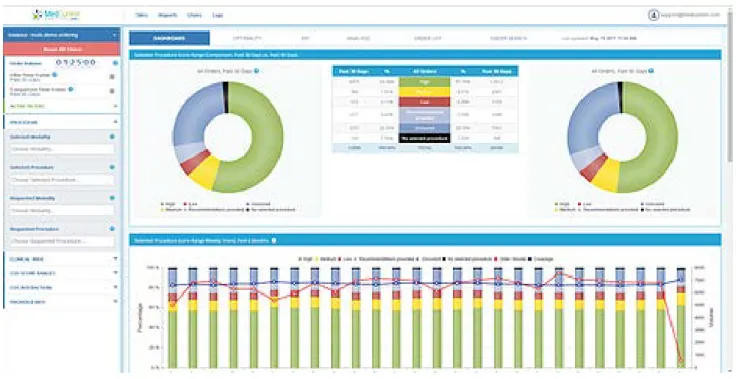Click the MedCurrent logo

click(56, 15)
